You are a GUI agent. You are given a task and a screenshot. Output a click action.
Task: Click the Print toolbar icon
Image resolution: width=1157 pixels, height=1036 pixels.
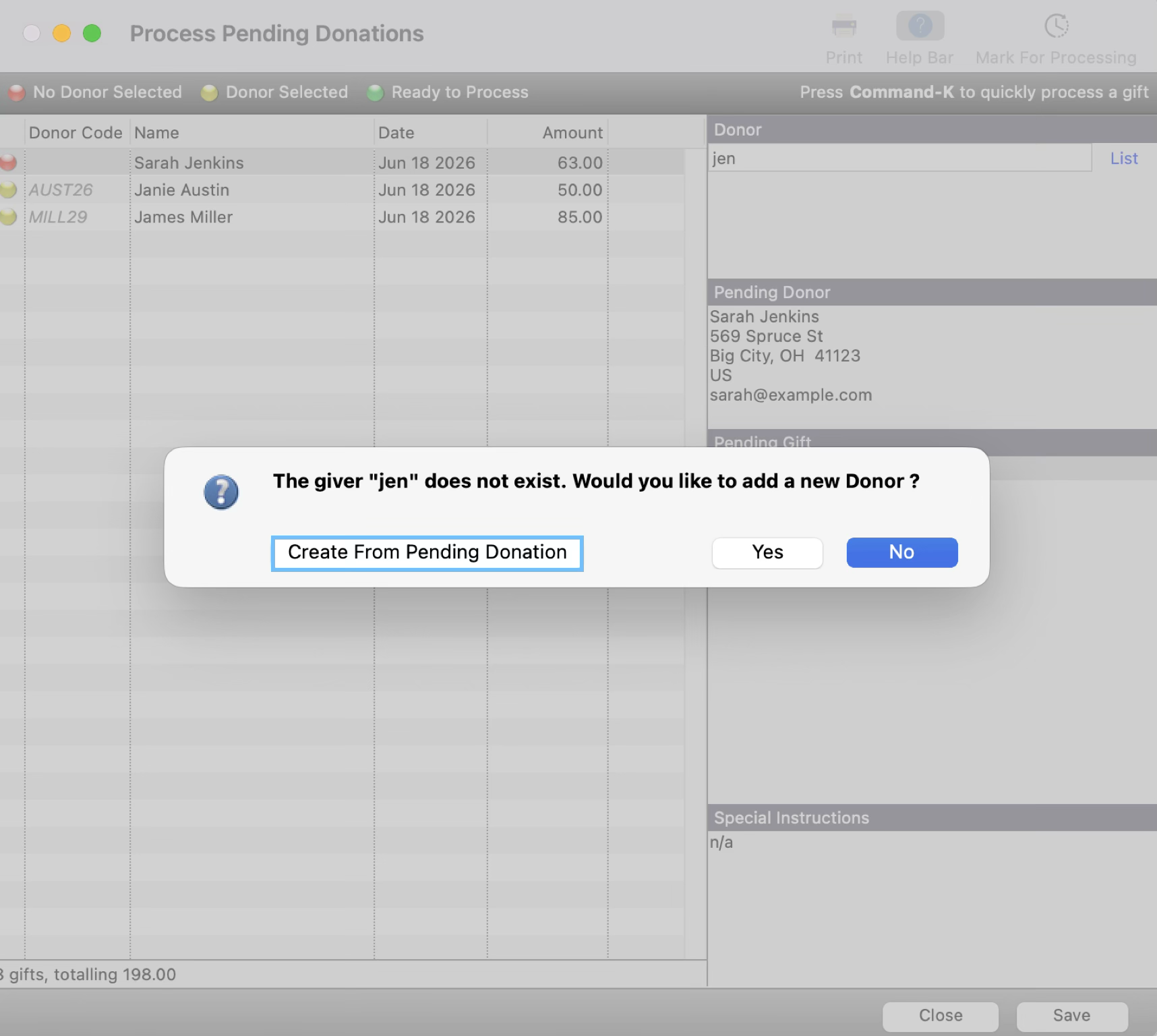[843, 27]
